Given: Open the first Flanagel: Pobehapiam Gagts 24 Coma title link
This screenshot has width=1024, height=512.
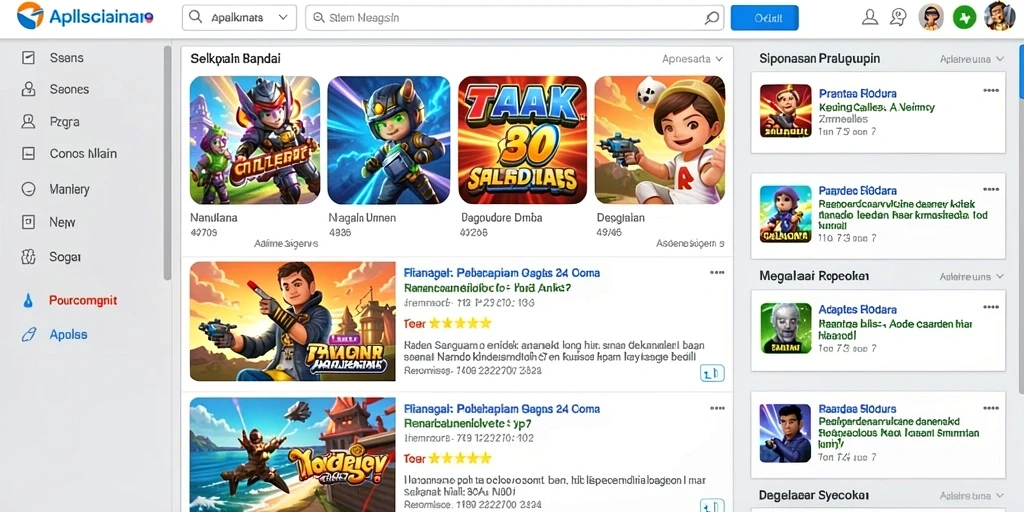Looking at the screenshot, I should (x=502, y=272).
